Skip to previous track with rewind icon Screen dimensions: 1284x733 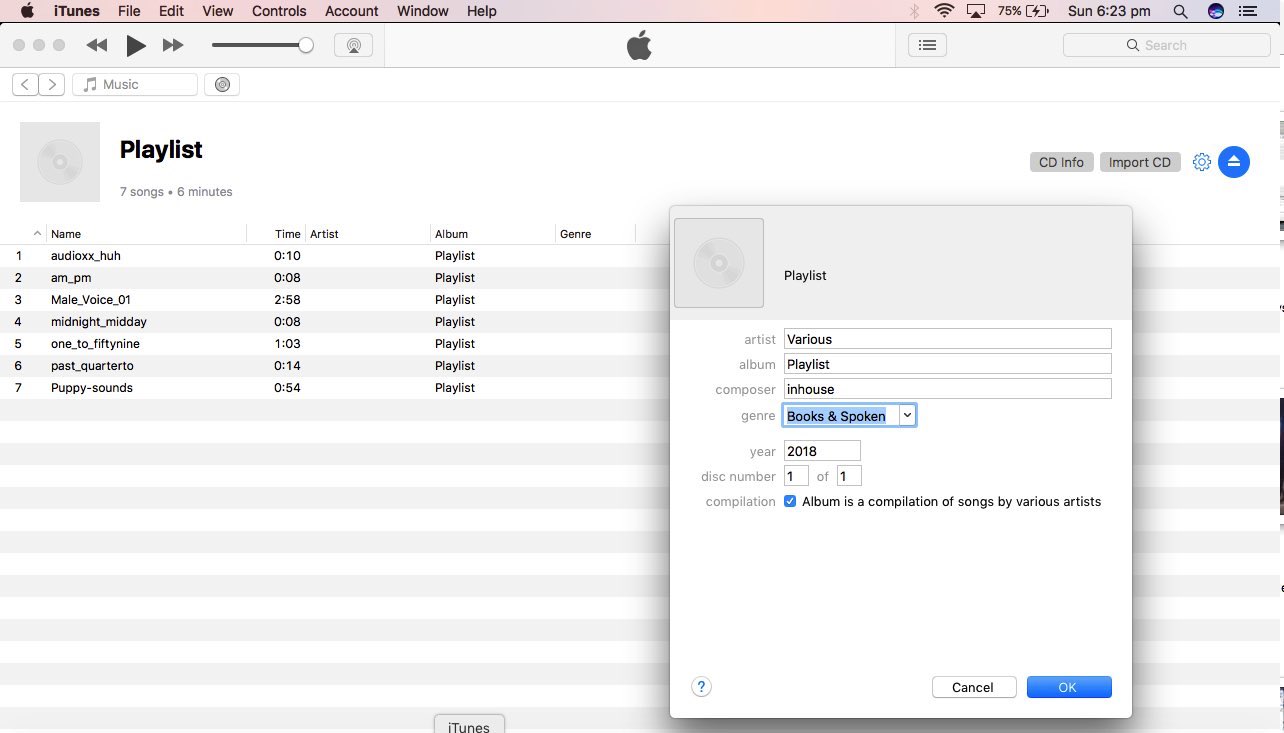pyautogui.click(x=97, y=45)
